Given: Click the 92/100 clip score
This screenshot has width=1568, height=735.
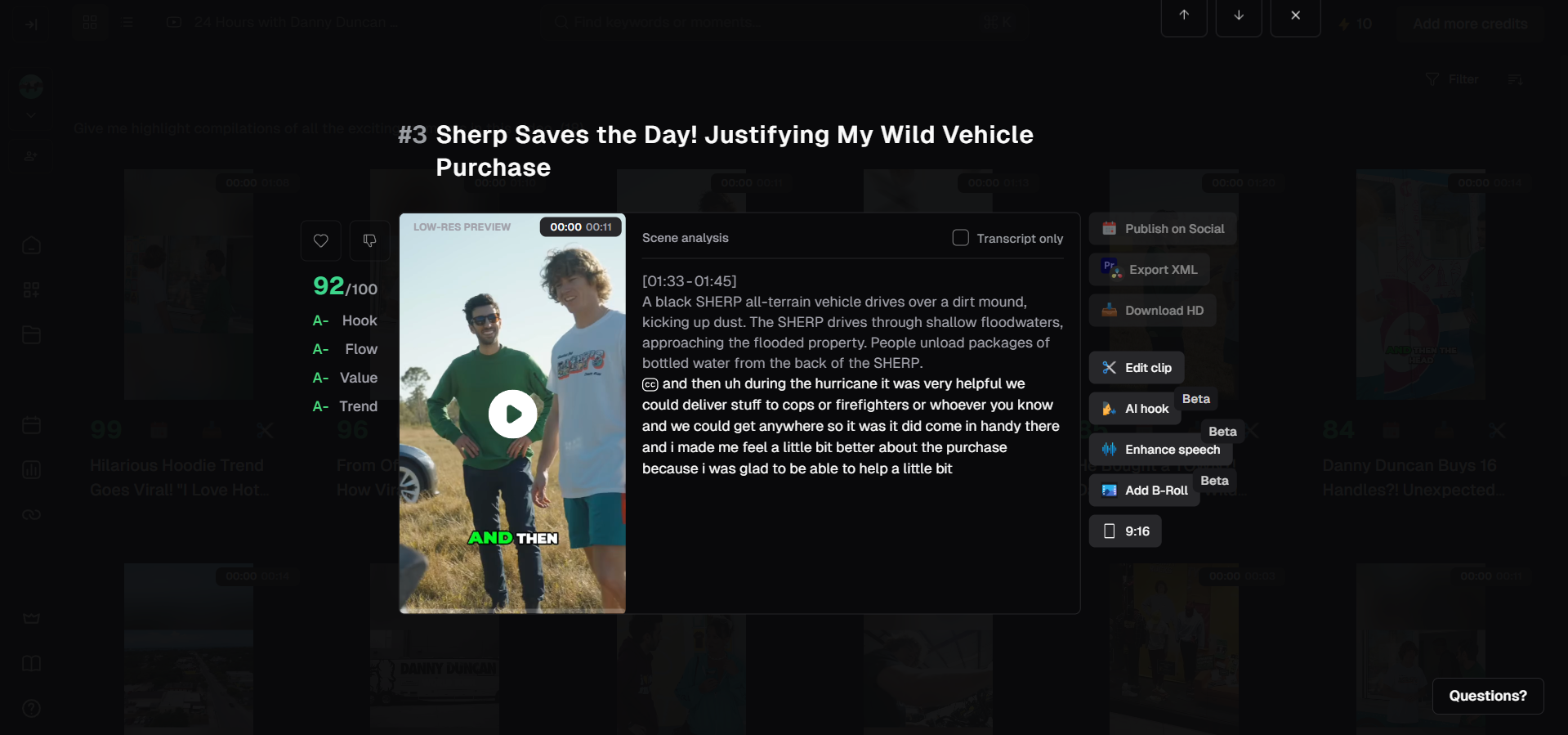Looking at the screenshot, I should pos(346,286).
